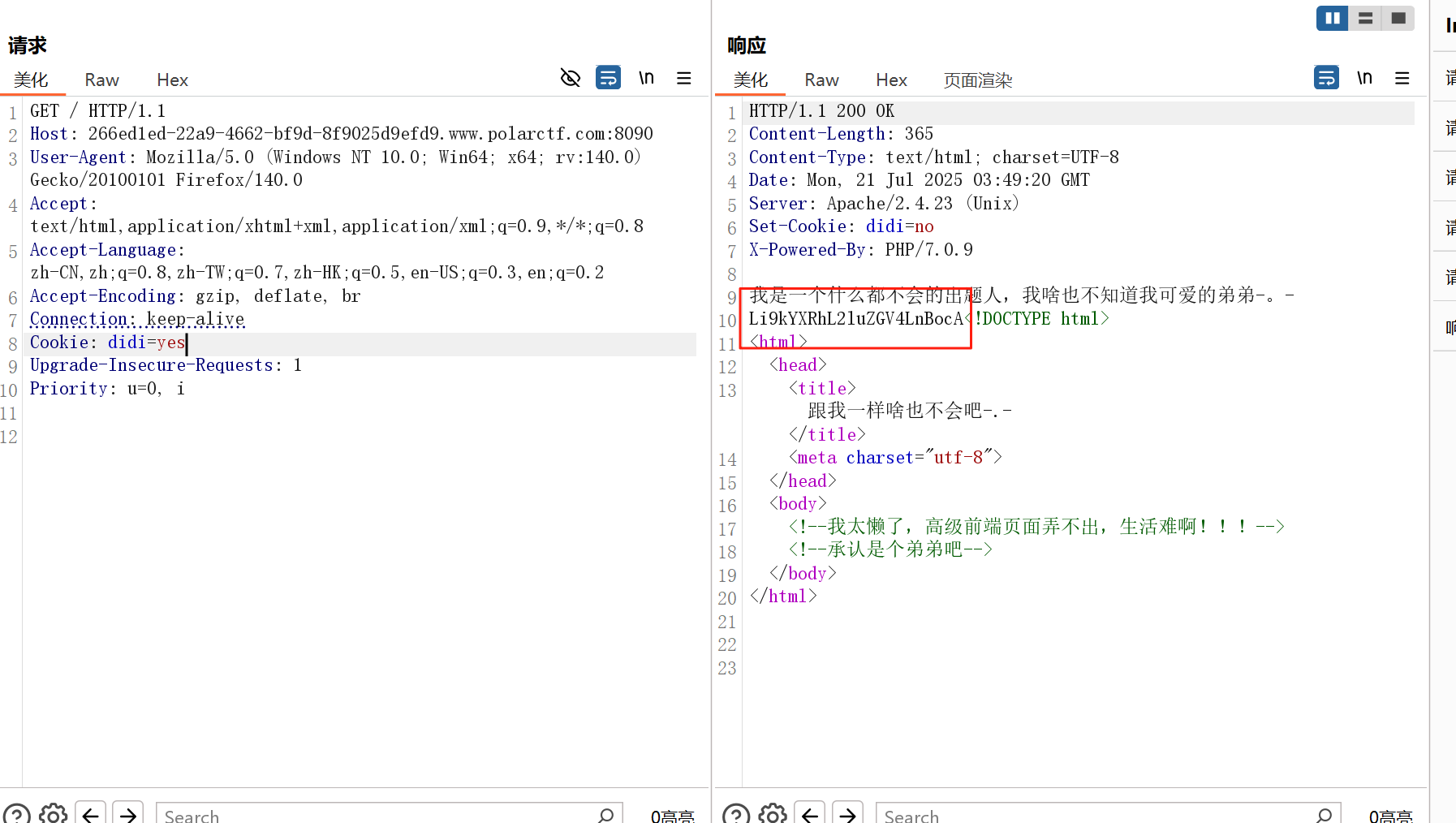Viewport: 1456px width, 823px height.
Task: Click the '响应' panel heading
Action: (747, 45)
